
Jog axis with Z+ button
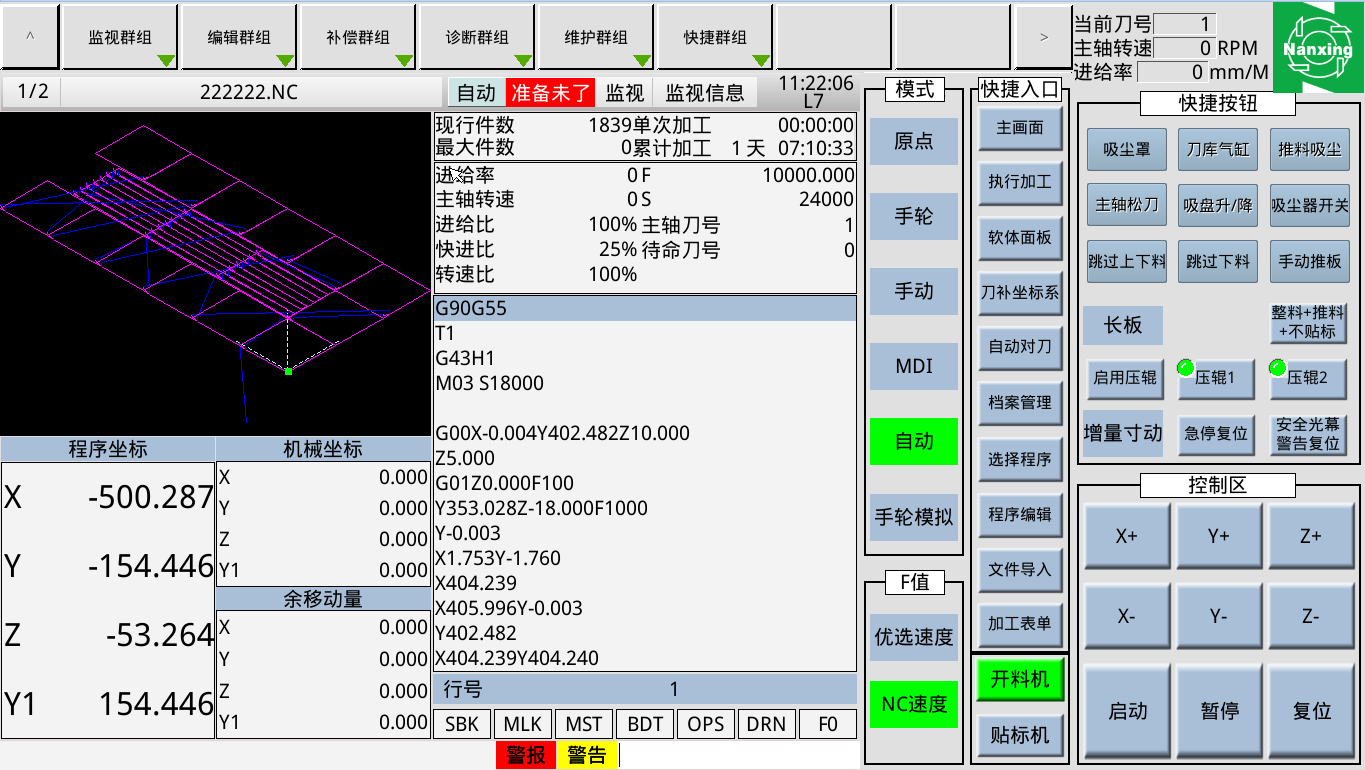tap(1311, 536)
